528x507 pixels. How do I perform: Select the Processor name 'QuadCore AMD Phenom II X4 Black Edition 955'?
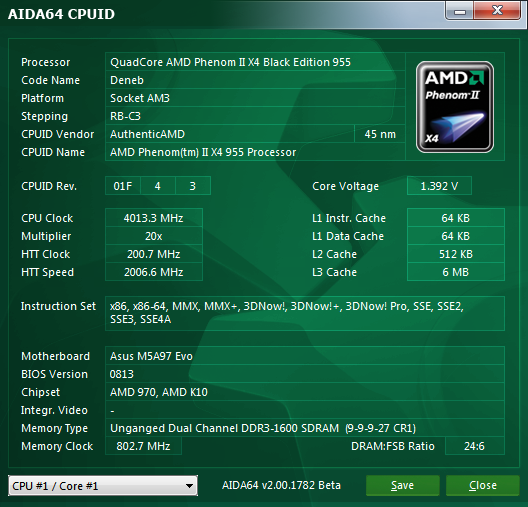pos(231,62)
